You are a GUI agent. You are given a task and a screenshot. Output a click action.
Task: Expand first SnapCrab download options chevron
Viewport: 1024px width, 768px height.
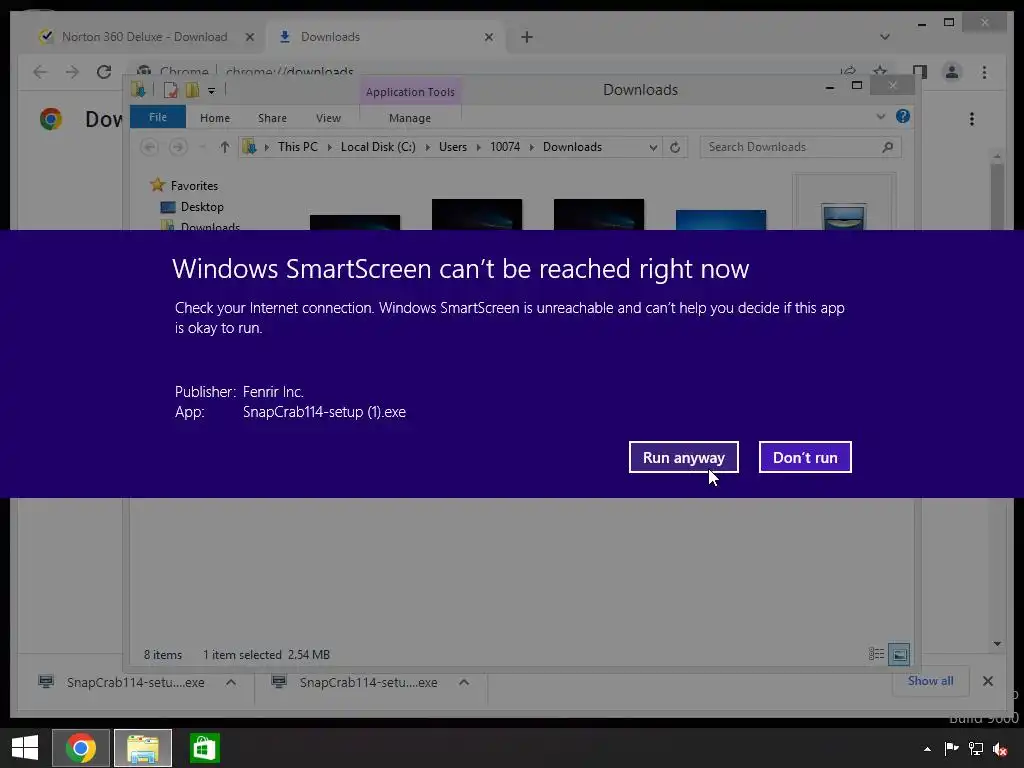click(x=231, y=682)
